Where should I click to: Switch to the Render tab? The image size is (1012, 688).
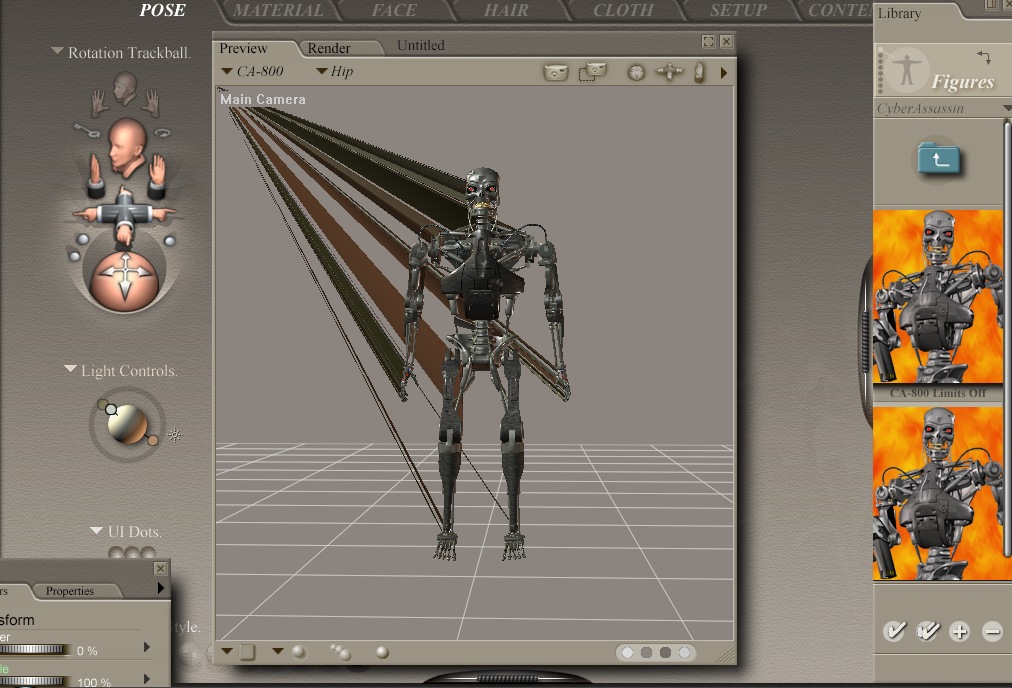[328, 48]
